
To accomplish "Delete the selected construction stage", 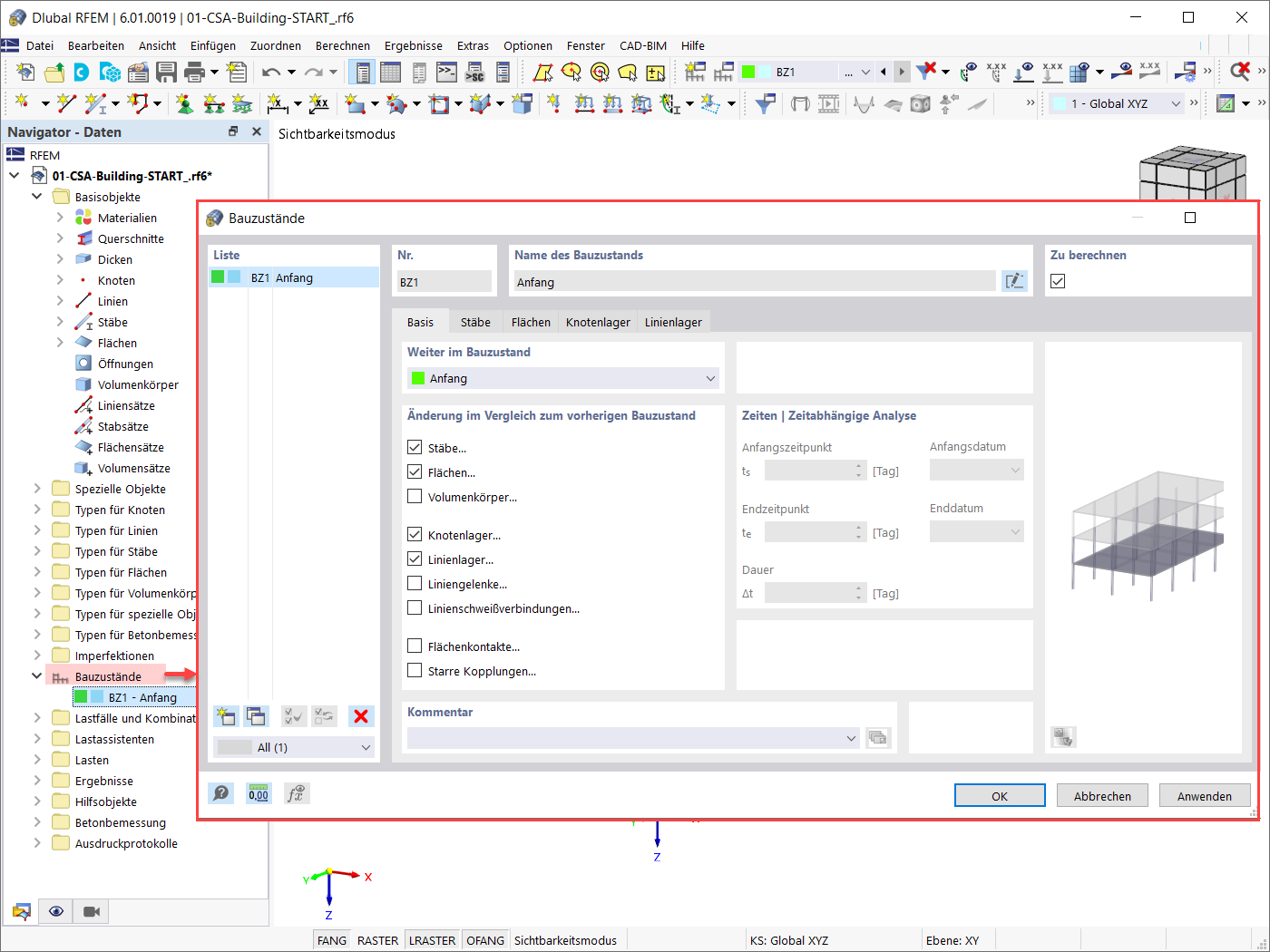I will click(361, 716).
